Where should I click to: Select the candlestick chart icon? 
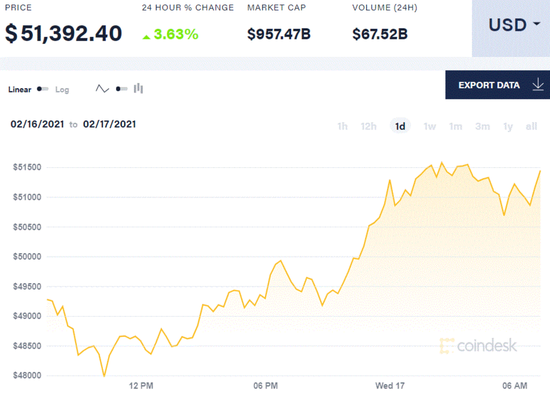pos(138,88)
